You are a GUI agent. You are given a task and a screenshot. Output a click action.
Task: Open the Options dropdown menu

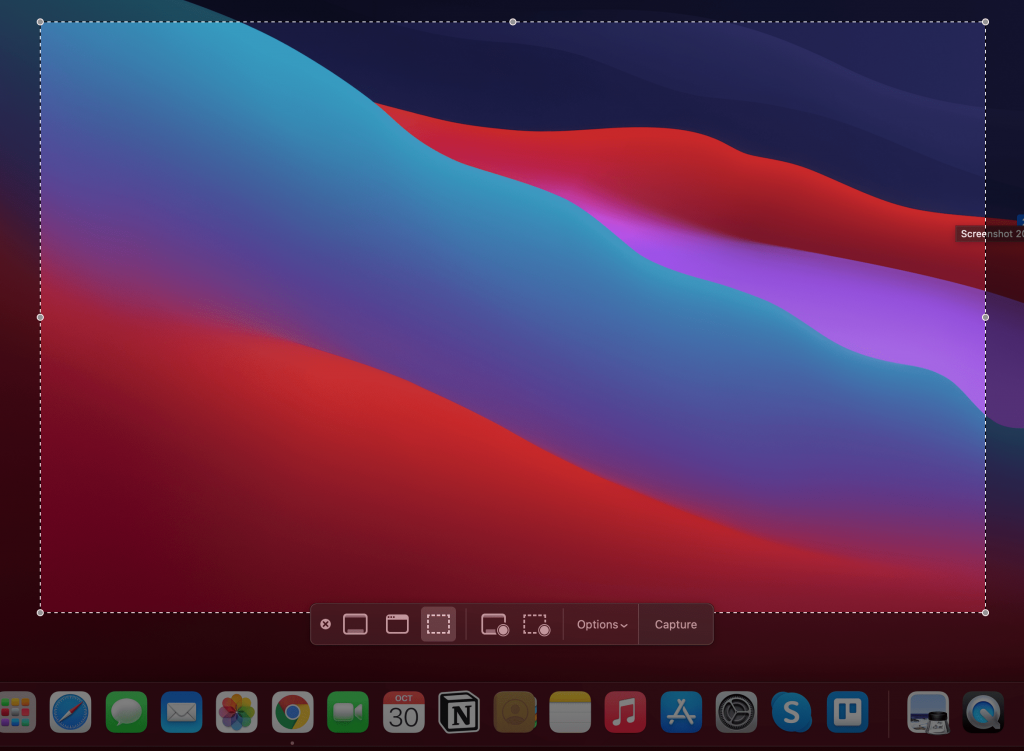tap(601, 625)
